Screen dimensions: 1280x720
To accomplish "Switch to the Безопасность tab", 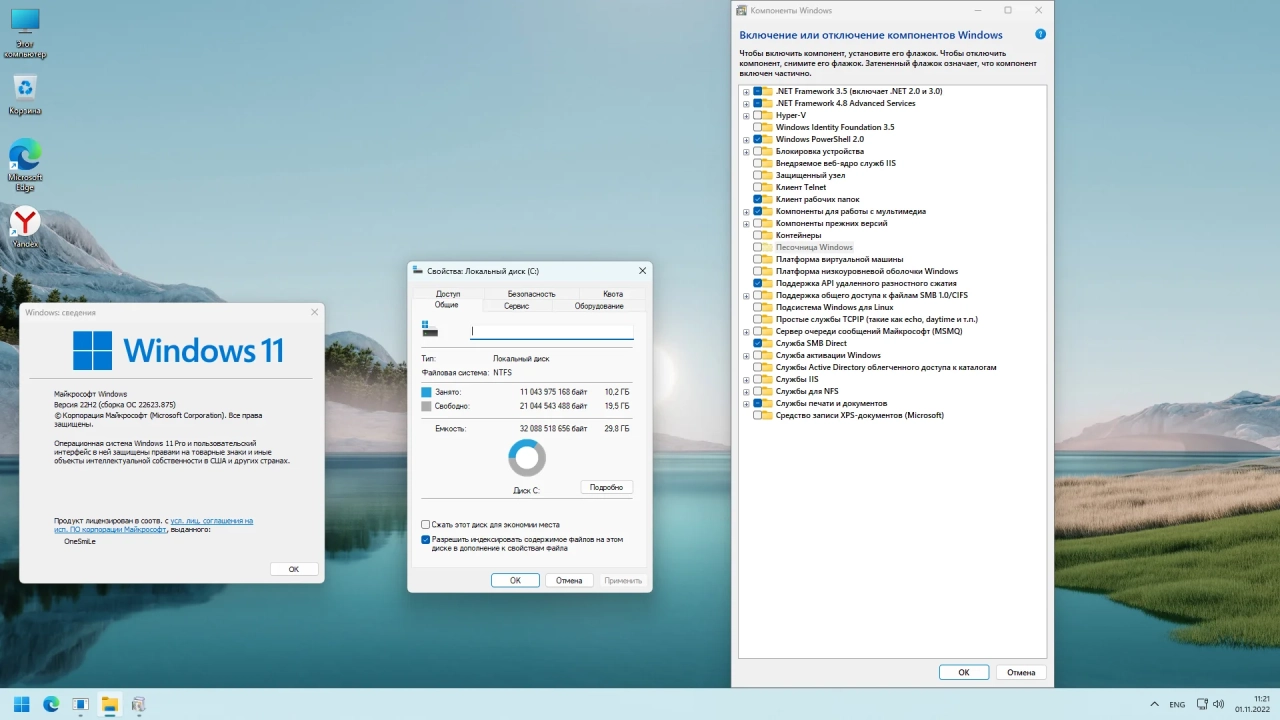I will tap(531, 294).
